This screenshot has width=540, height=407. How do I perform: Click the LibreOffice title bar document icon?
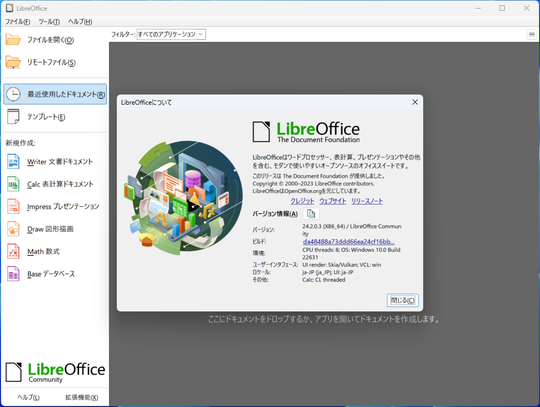10,8
